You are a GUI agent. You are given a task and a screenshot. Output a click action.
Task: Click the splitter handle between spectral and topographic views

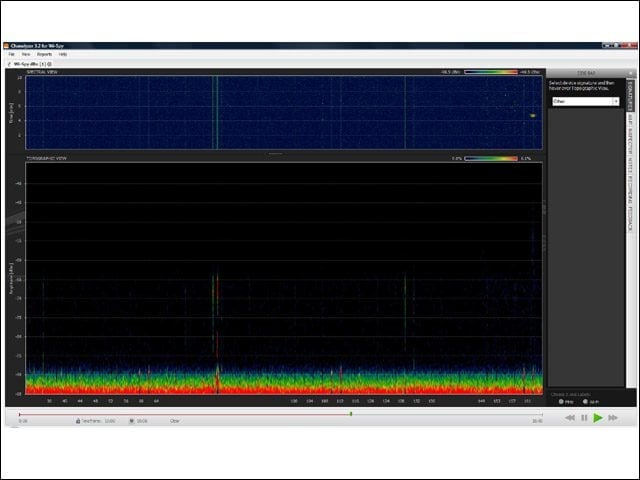point(276,154)
